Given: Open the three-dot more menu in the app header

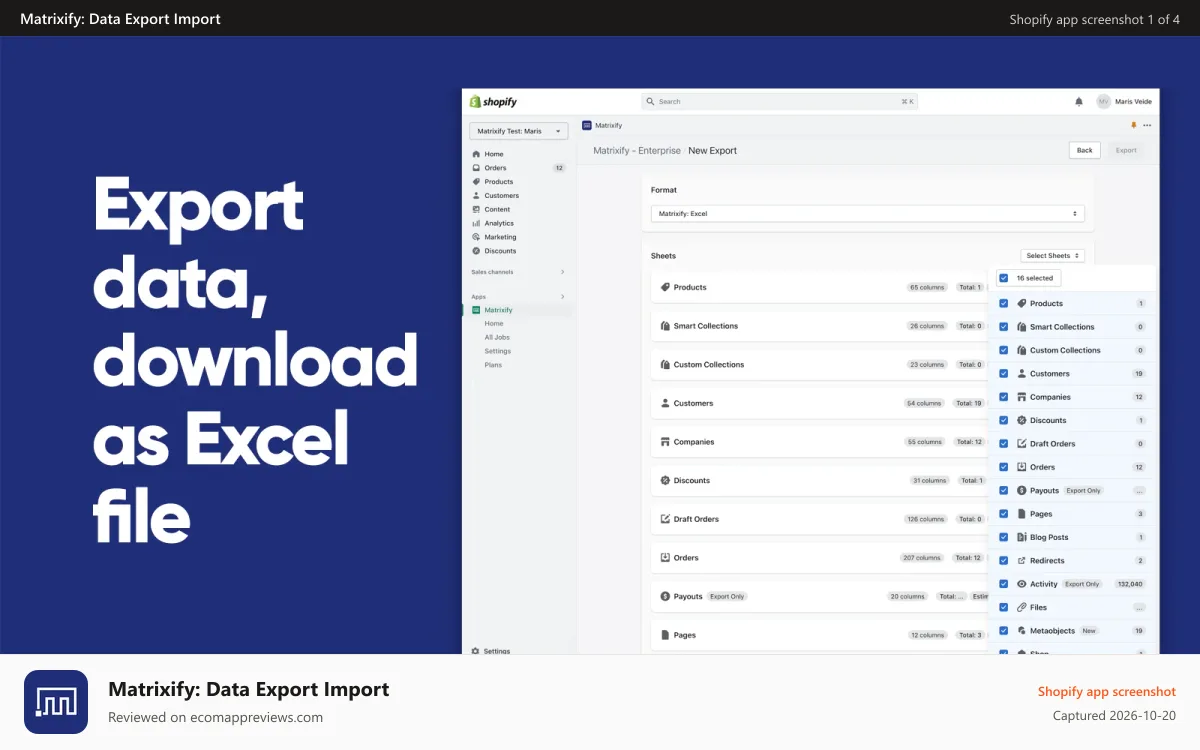Looking at the screenshot, I should point(1147,125).
